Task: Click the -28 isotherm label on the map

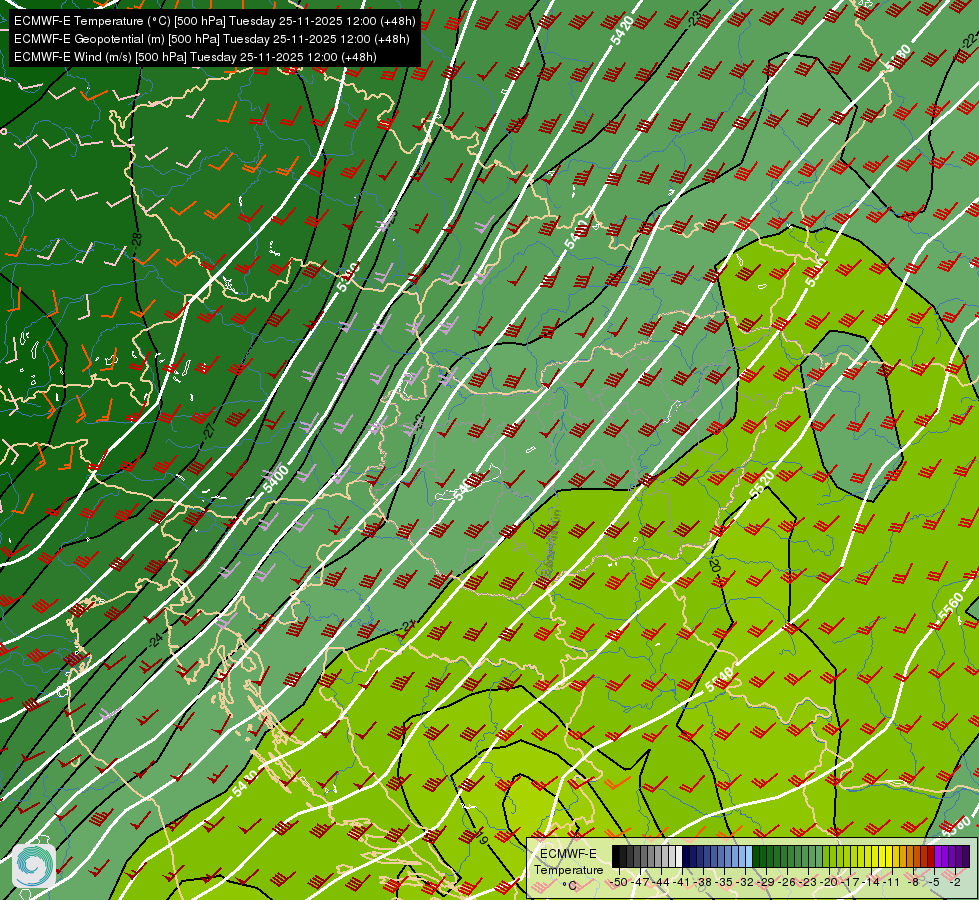Action: pyautogui.click(x=137, y=239)
